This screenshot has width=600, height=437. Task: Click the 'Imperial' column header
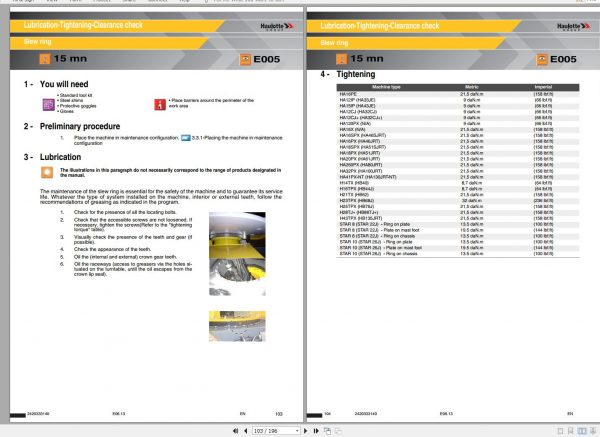point(543,87)
